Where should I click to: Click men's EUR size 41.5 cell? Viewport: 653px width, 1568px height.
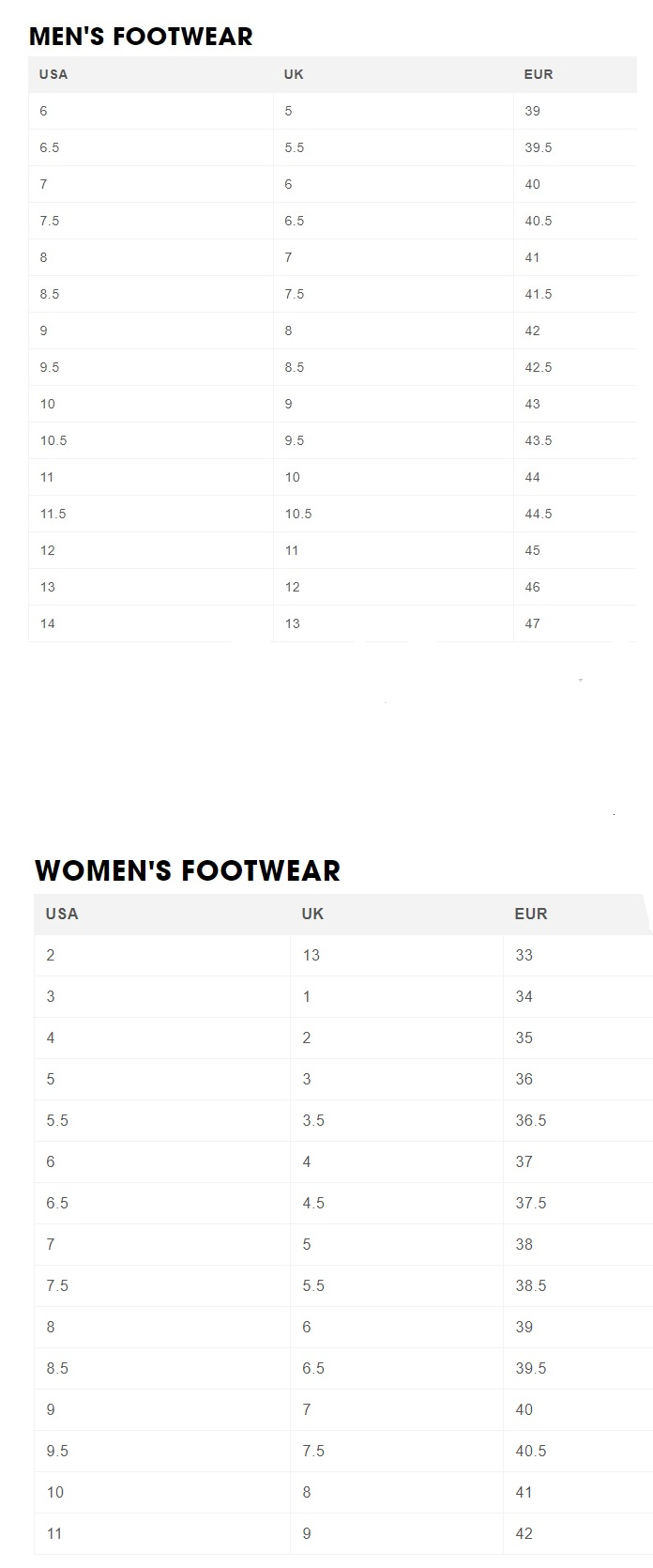[539, 294]
